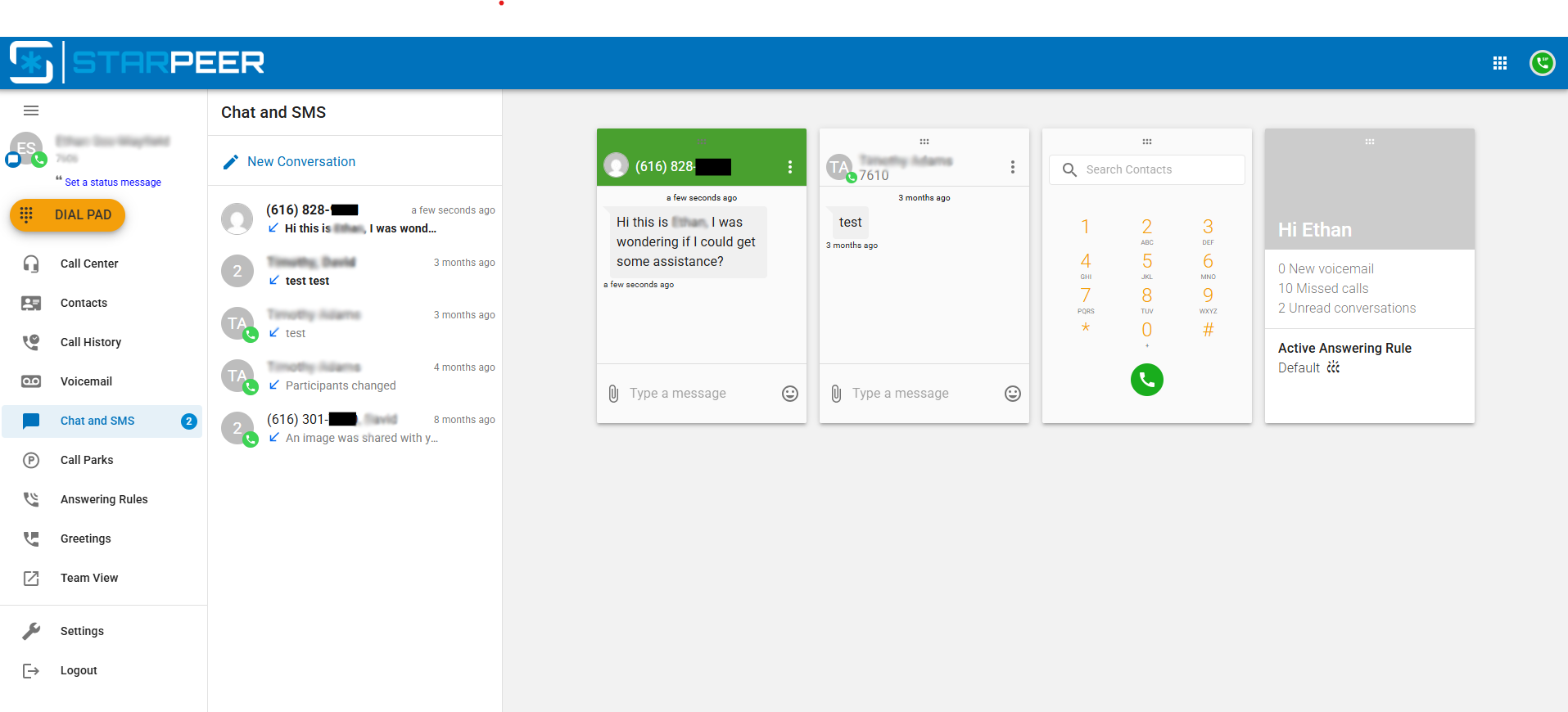The image size is (1568, 712).
Task: Click Set a status message link
Action: [x=113, y=183]
